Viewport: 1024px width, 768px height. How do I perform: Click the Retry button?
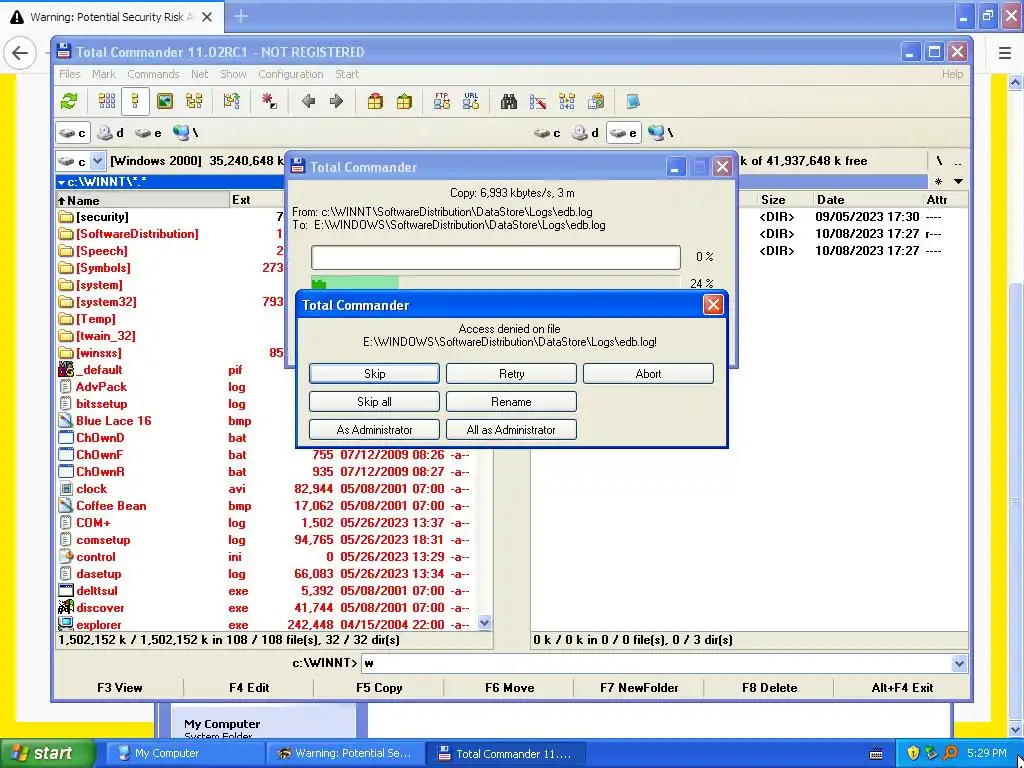pyautogui.click(x=511, y=374)
